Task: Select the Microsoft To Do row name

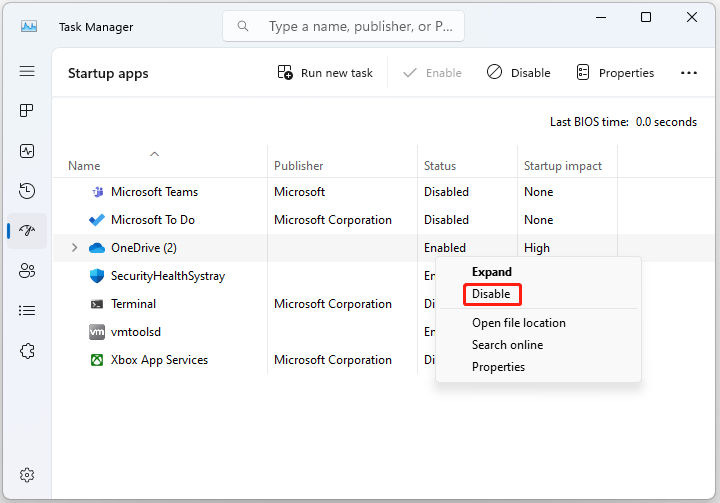Action: pyautogui.click(x=153, y=220)
